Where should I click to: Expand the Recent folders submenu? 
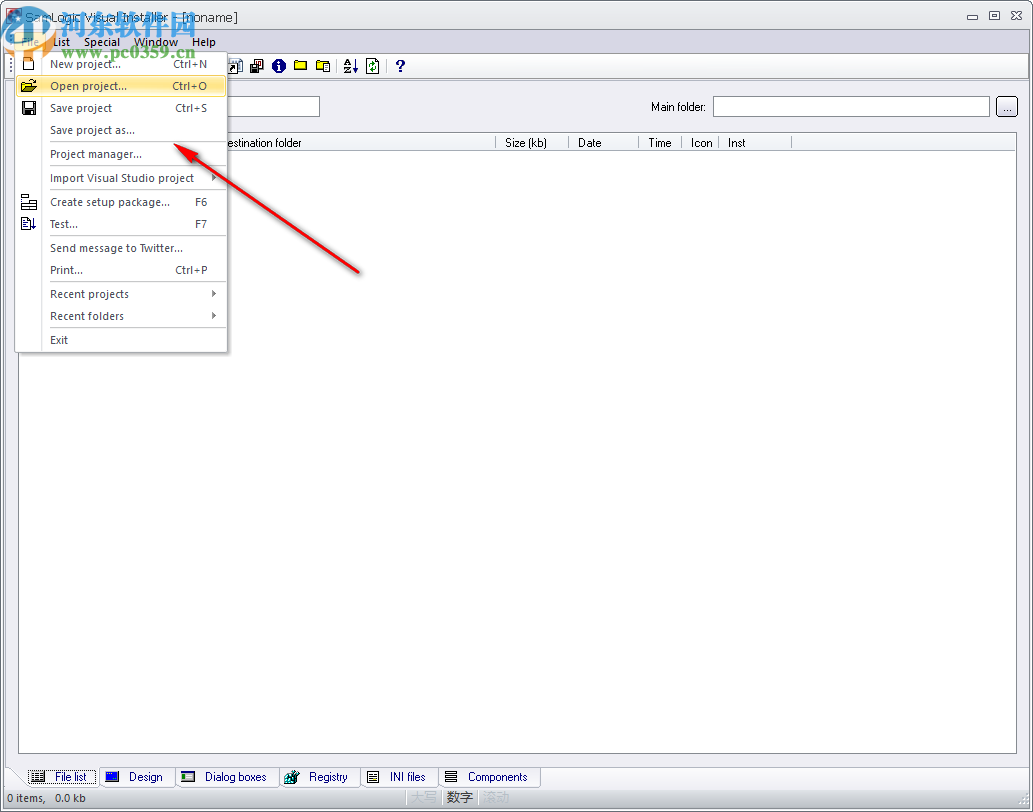87,316
